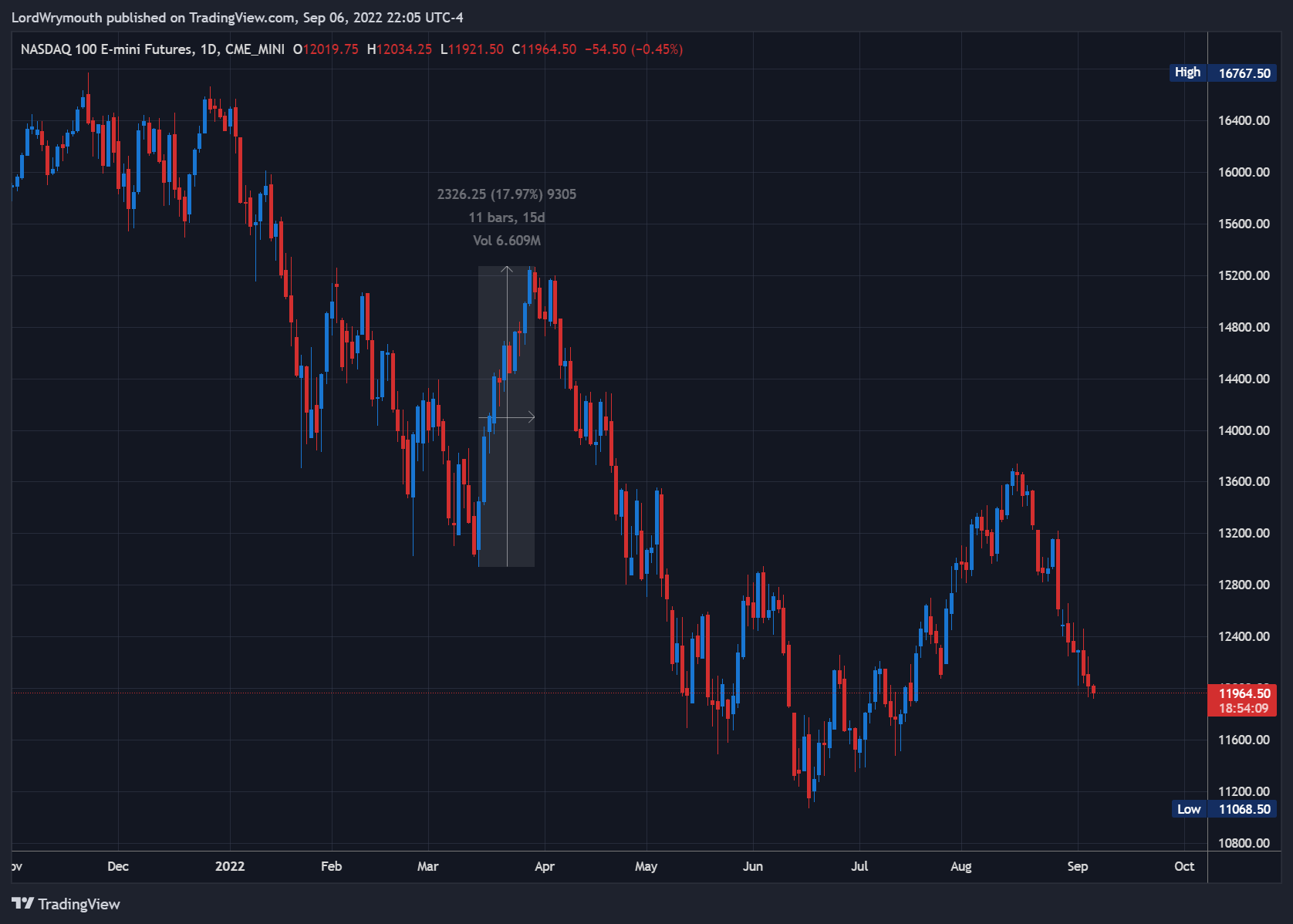Viewport: 1293px width, 924px height.
Task: Click the May label on time axis
Action: (646, 866)
